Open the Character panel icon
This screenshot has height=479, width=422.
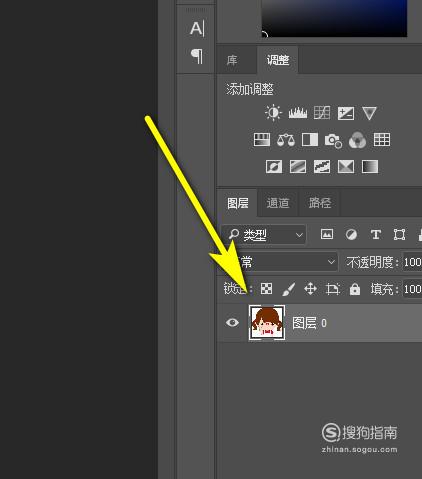point(197,29)
